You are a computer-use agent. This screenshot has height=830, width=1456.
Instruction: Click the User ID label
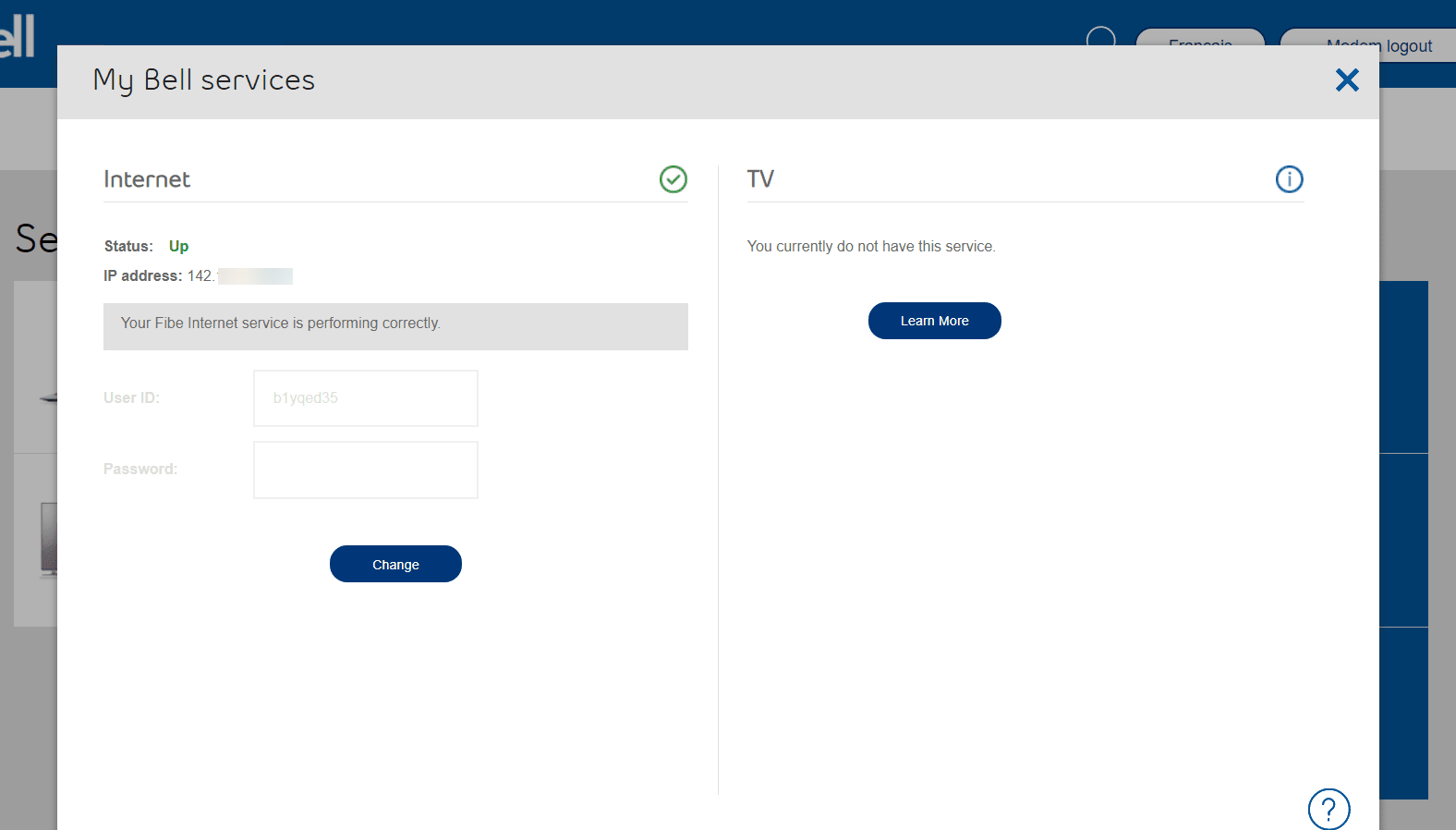pyautogui.click(x=131, y=397)
